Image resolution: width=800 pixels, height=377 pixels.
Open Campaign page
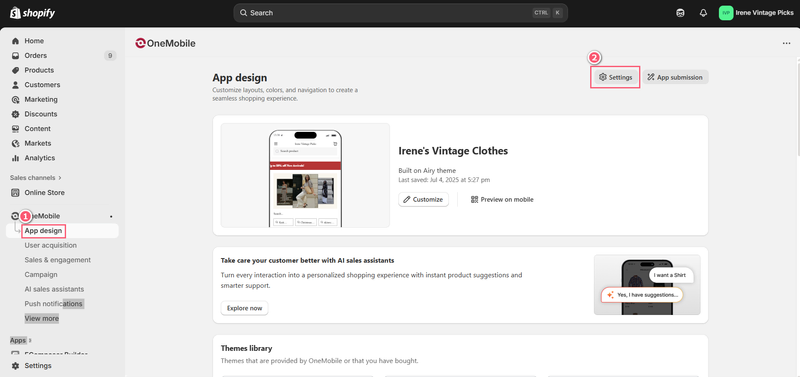[x=41, y=274]
